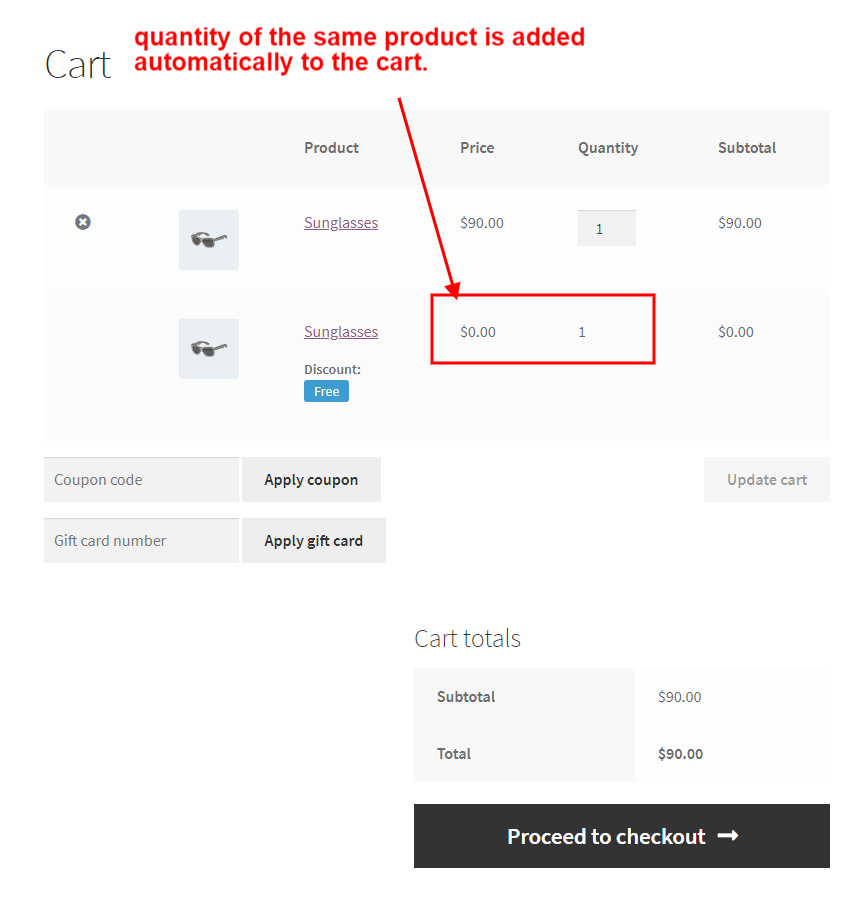Viewport: 858px width, 905px height.
Task: Click the Cart totals heading
Action: point(467,638)
